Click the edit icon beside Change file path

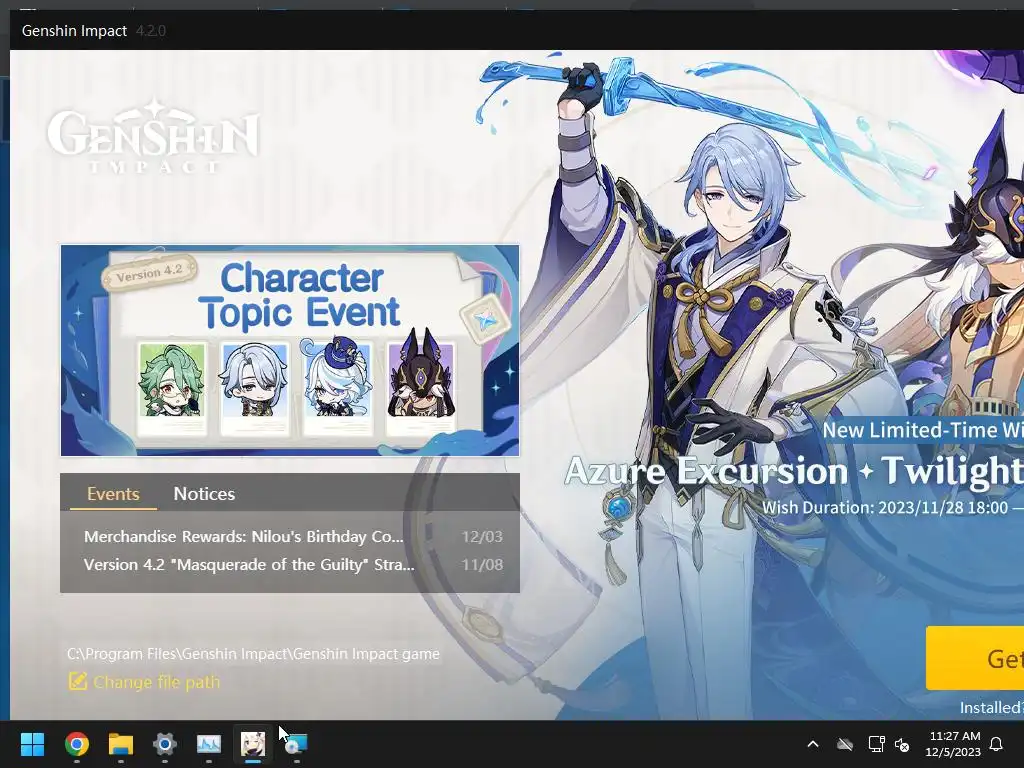[x=78, y=681]
